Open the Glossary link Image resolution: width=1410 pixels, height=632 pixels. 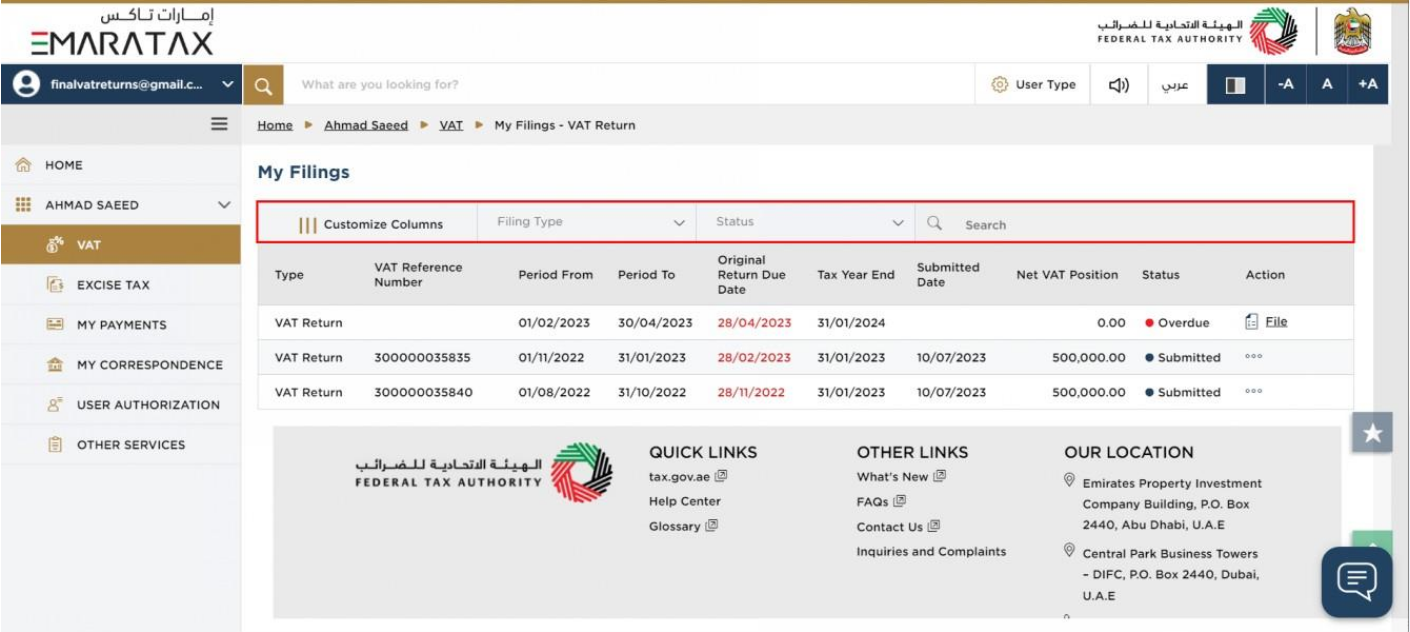683,527
